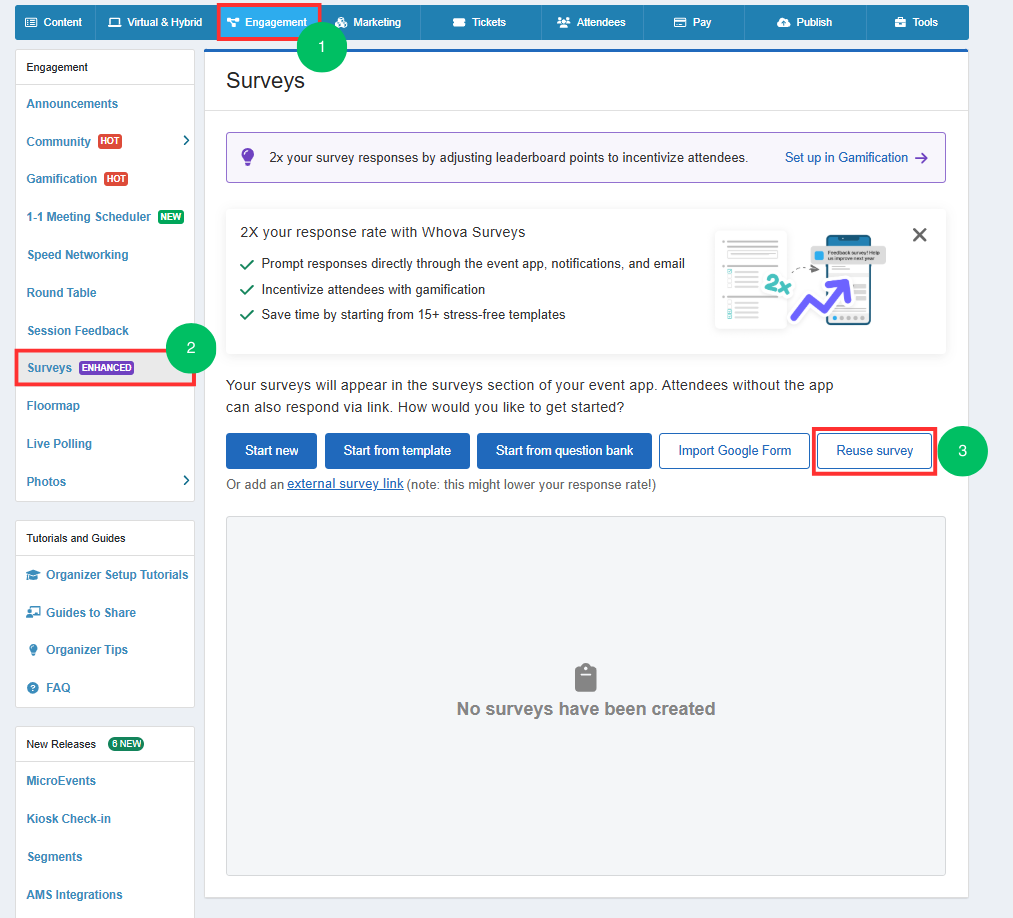The width and height of the screenshot is (1013, 918).
Task: Open Organizer Setup Tutorials
Action: [x=117, y=575]
